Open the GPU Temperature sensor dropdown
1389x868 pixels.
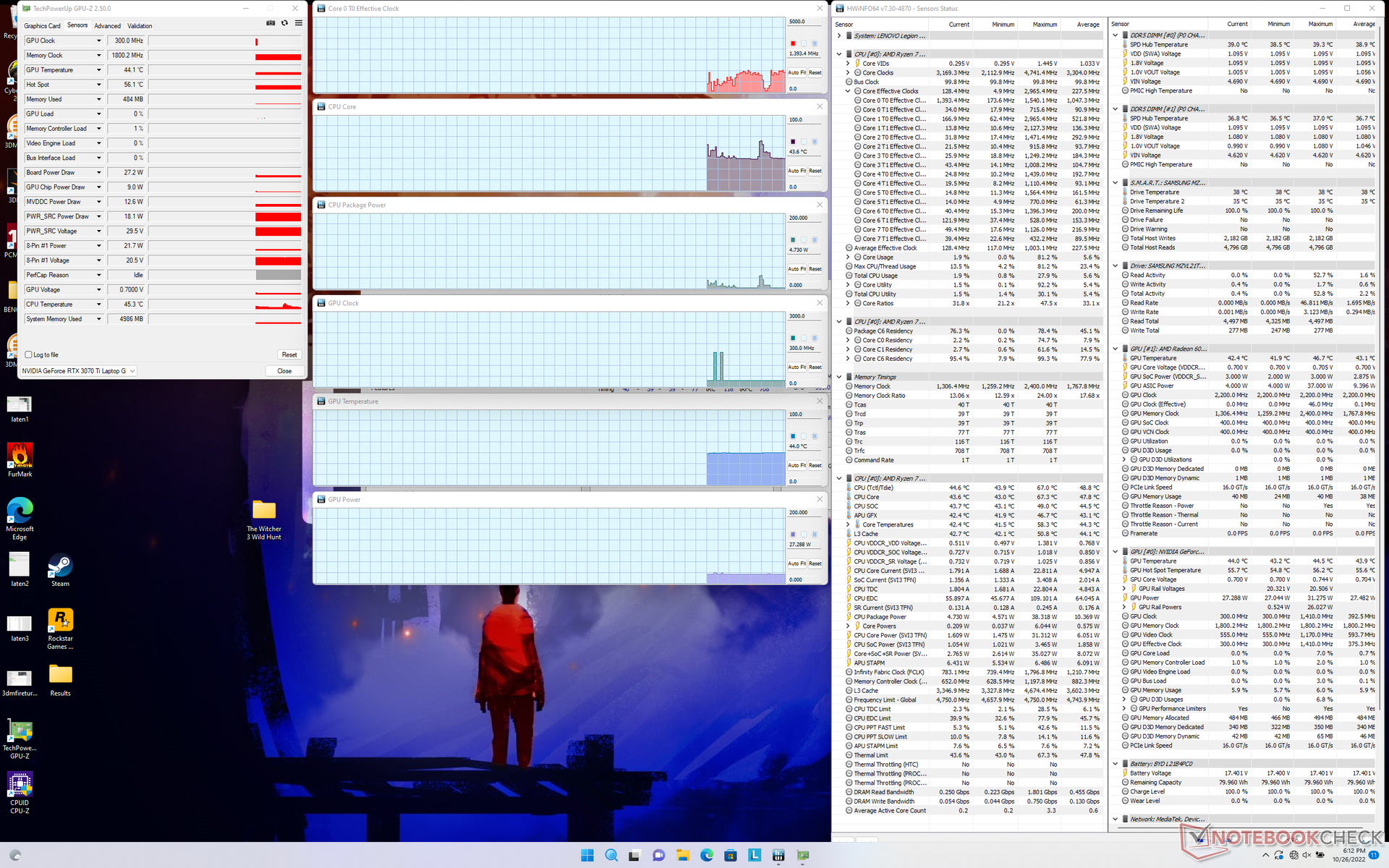(99, 70)
